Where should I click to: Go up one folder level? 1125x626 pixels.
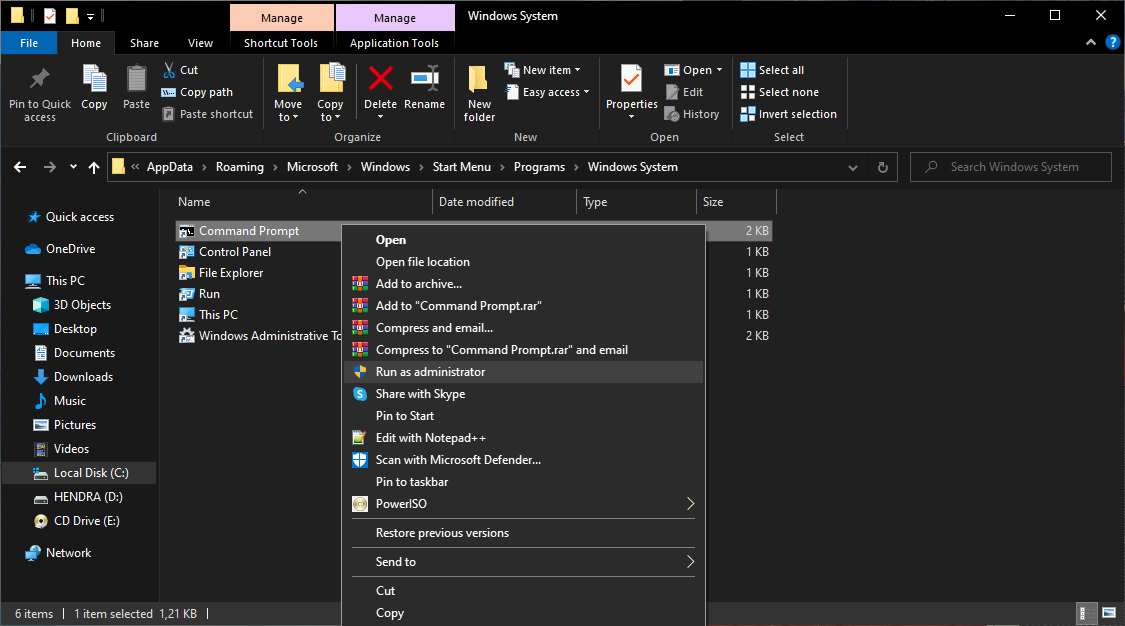(94, 167)
